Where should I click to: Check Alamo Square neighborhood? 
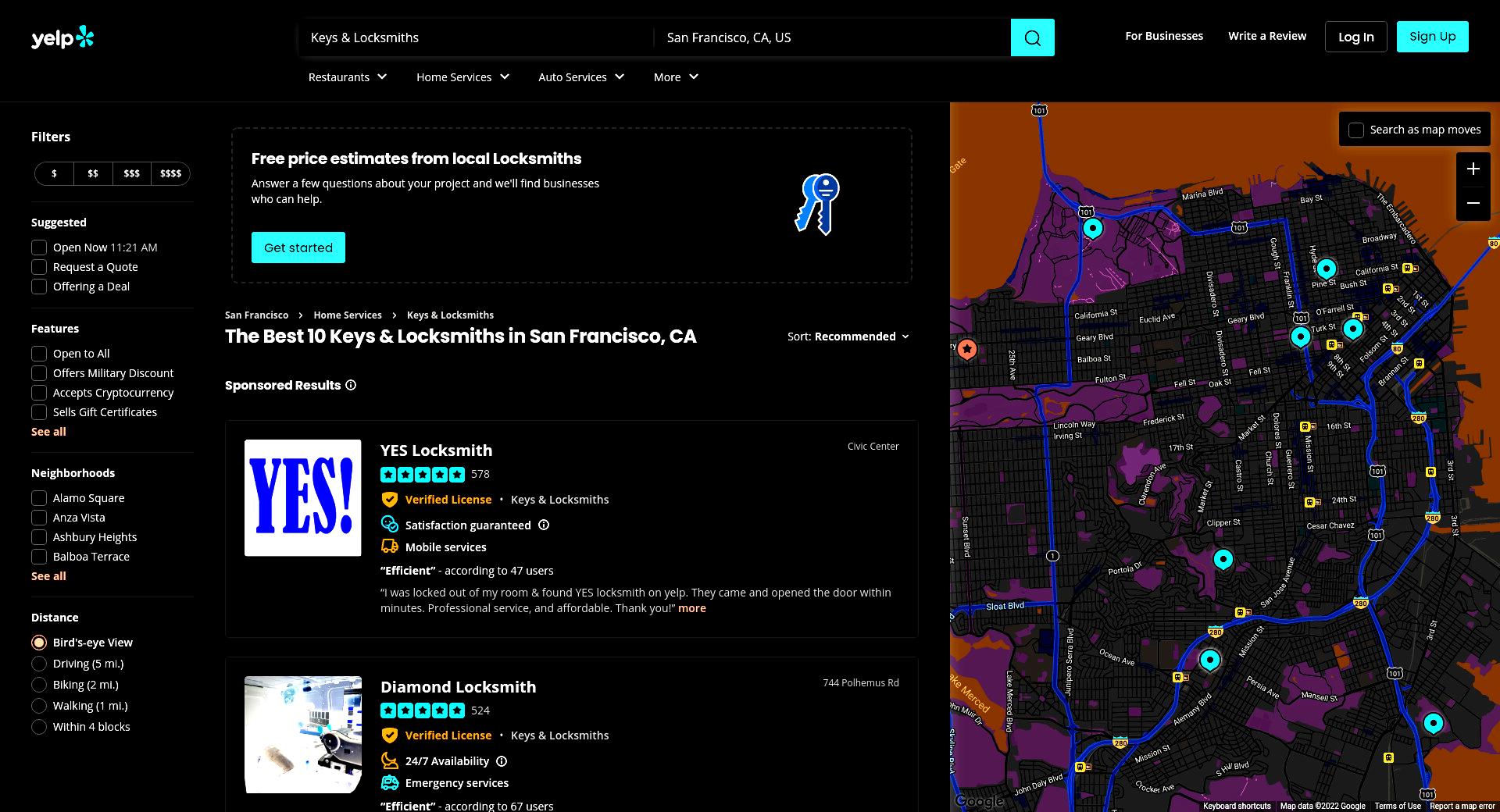(39, 498)
